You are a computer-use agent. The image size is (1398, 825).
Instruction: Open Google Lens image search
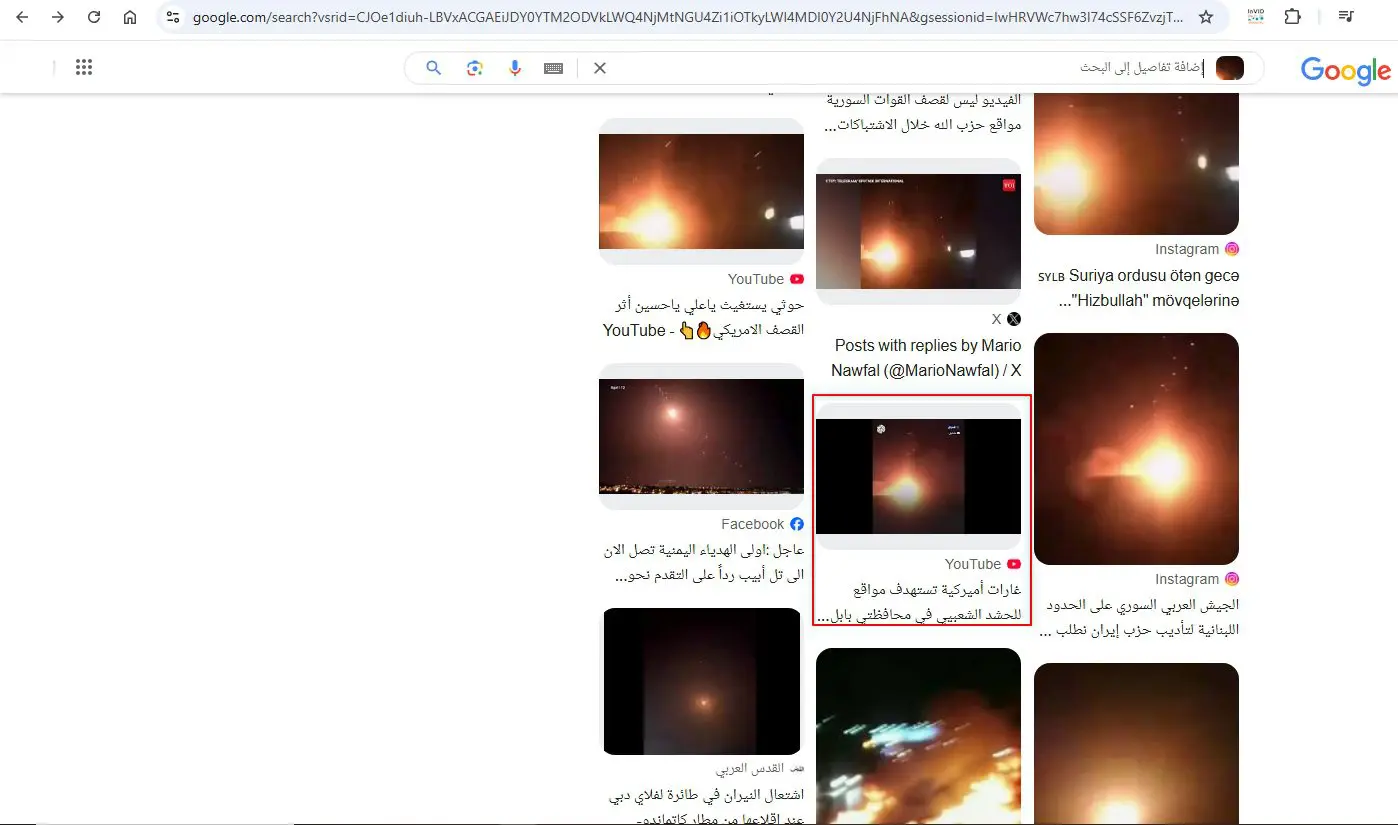pos(475,68)
